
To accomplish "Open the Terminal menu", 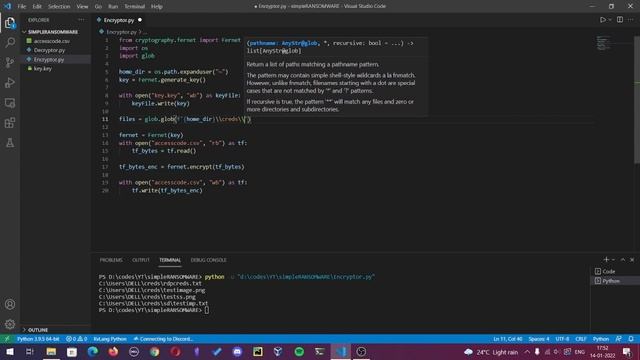I will click(x=134, y=7).
